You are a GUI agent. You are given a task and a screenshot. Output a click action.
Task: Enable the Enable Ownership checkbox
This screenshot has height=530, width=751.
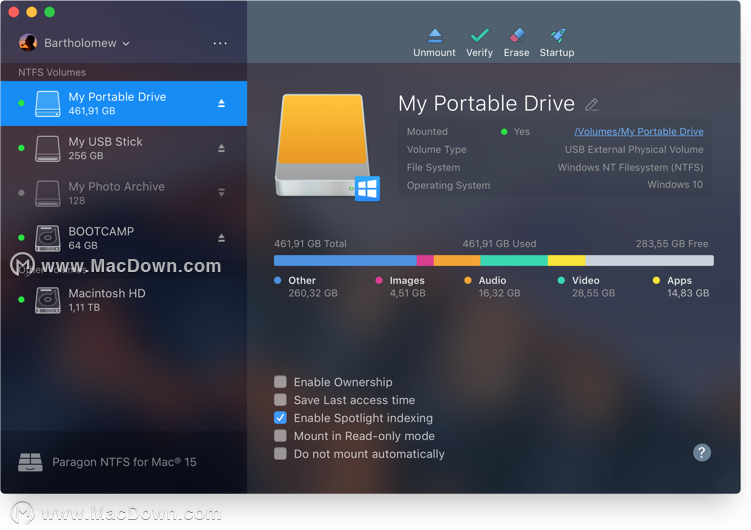[280, 382]
